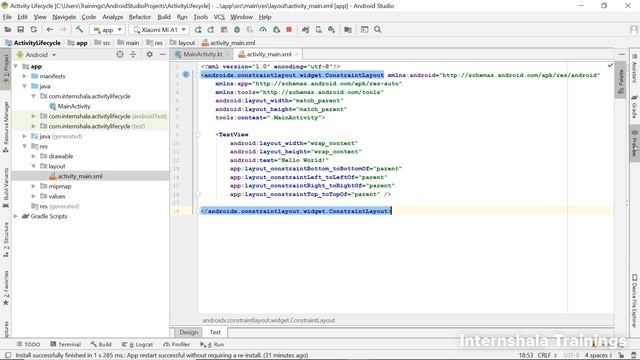Image resolution: width=640 pixels, height=360 pixels.
Task: Open project panel gear settings
Action: click(x=149, y=55)
